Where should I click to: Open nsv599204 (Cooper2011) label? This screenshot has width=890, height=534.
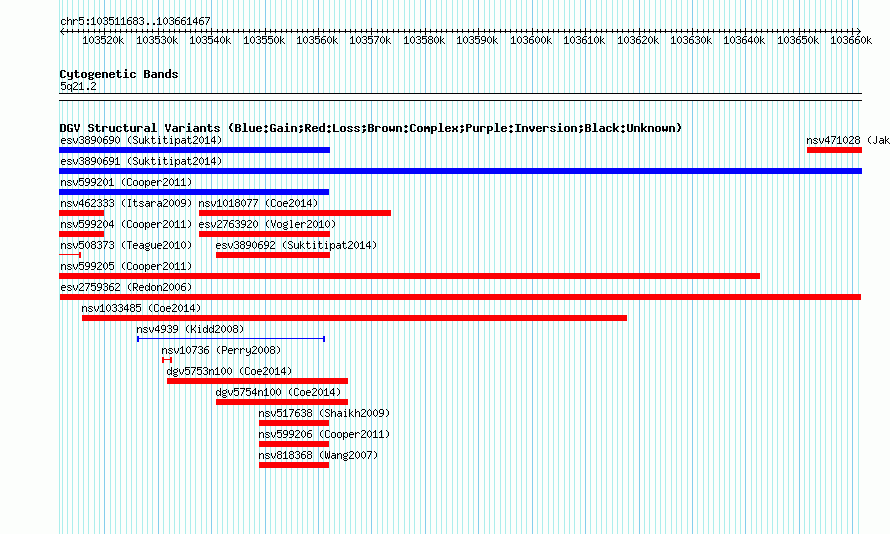tap(126, 224)
